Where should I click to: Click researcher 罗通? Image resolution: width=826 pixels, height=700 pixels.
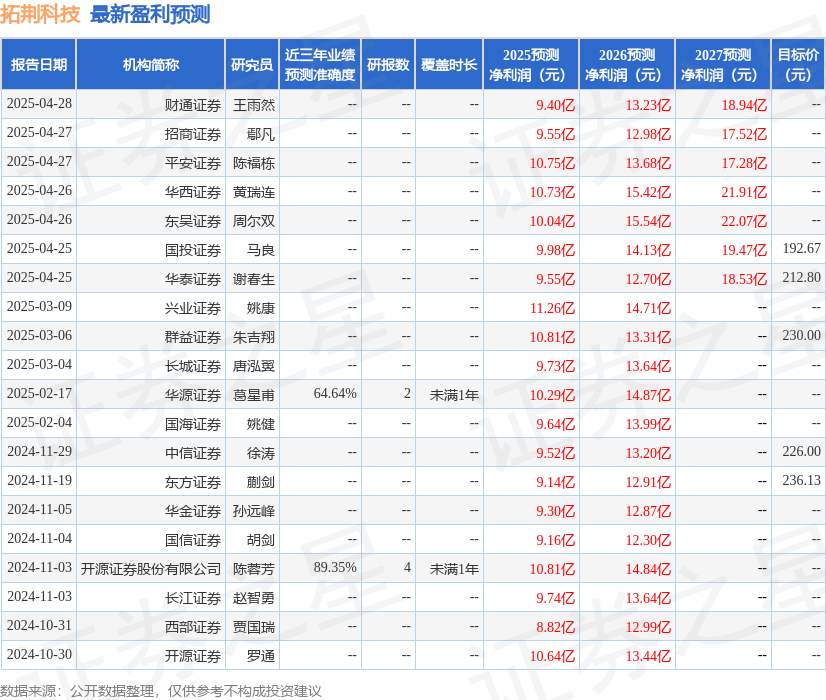pyautogui.click(x=261, y=656)
